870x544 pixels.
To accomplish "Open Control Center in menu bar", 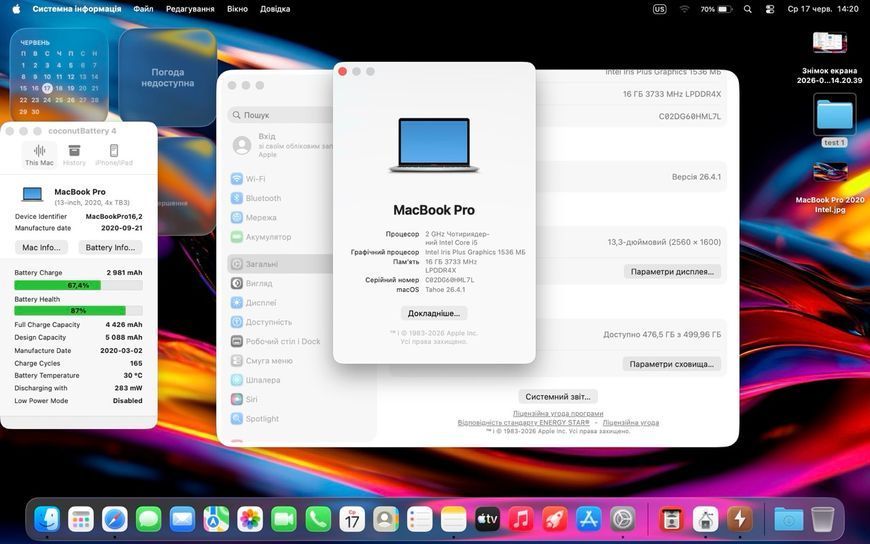I will tap(770, 9).
